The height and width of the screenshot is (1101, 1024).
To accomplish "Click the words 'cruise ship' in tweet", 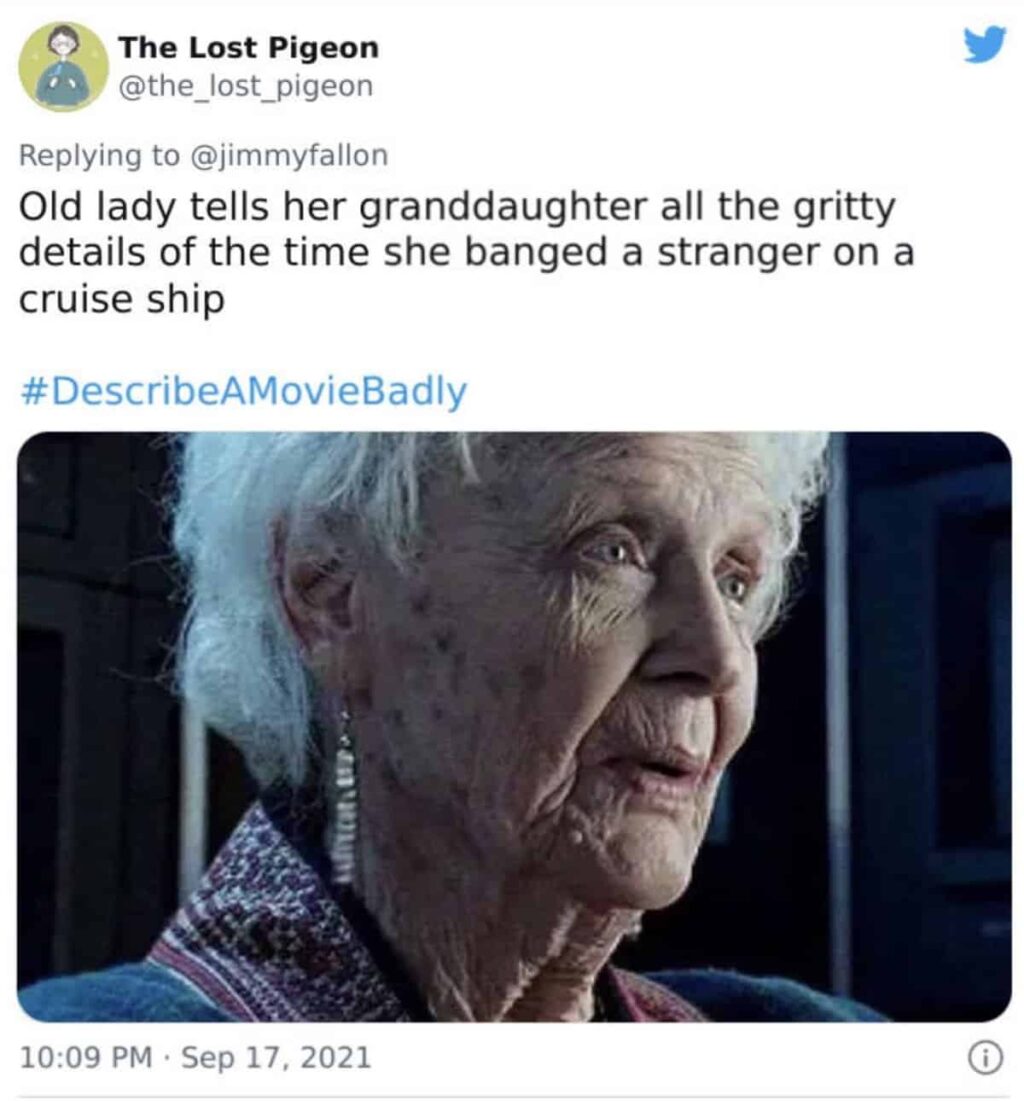I will click(122, 299).
